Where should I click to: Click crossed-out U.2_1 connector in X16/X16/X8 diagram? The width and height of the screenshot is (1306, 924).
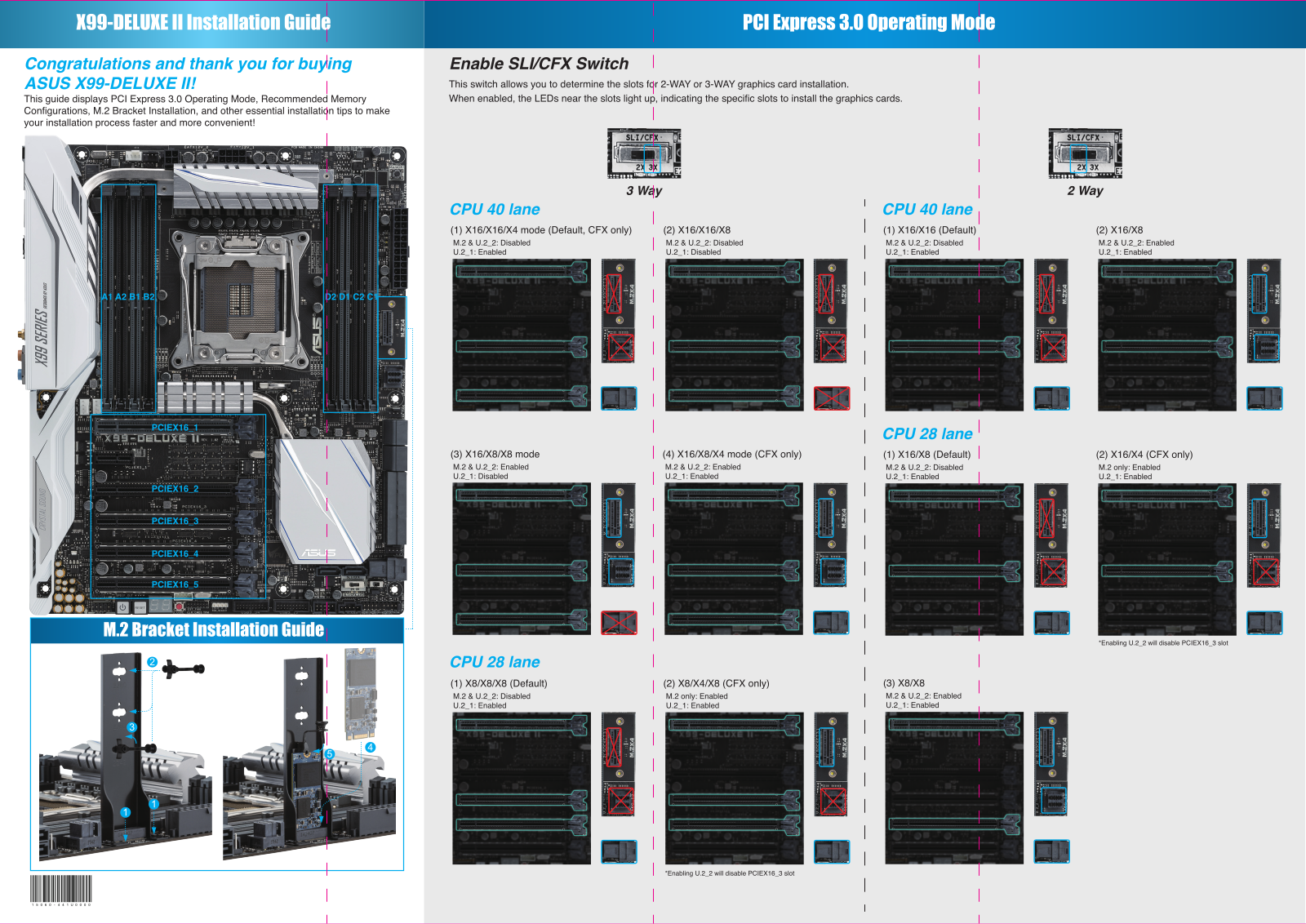pyautogui.click(x=832, y=398)
